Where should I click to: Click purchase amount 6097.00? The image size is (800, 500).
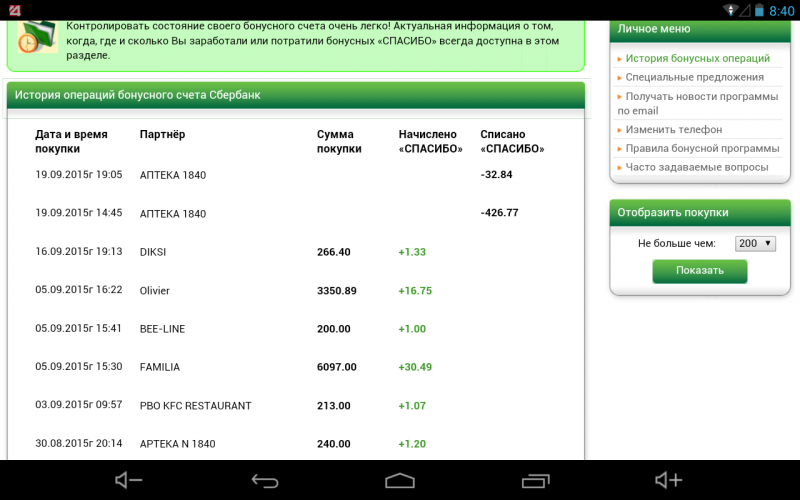pyautogui.click(x=337, y=367)
